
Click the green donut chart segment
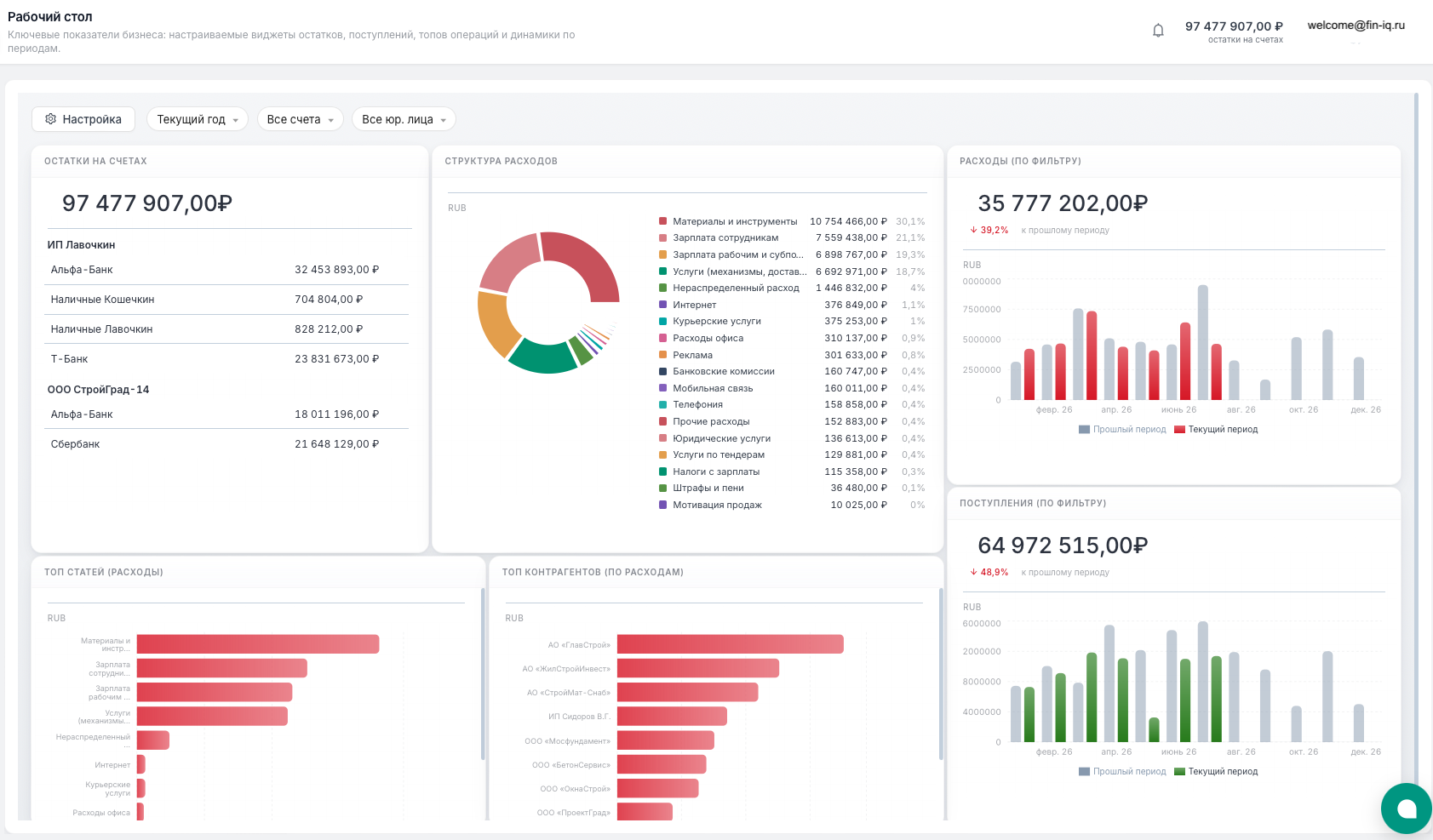543,357
